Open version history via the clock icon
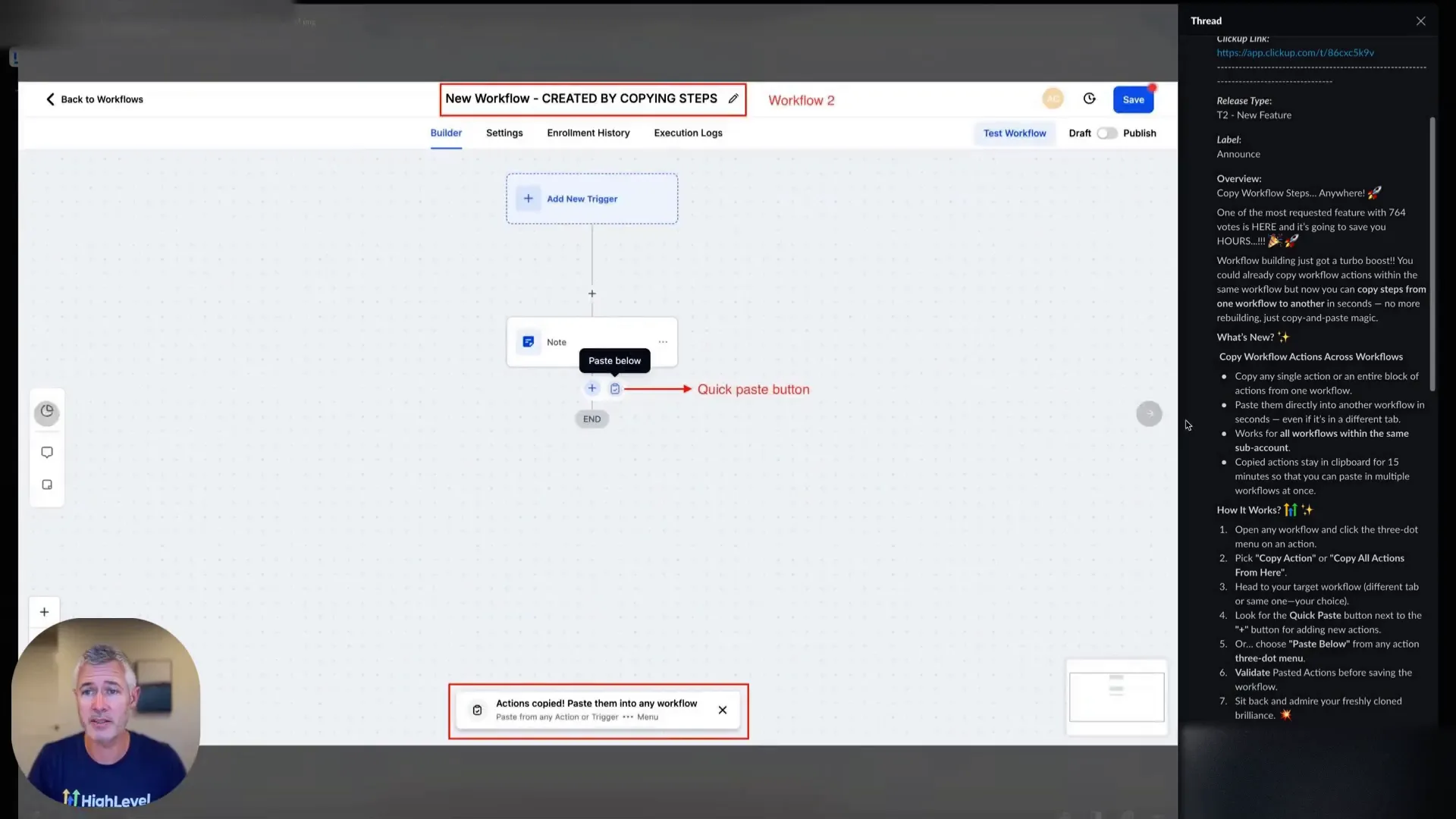This screenshot has height=819, width=1456. (1089, 99)
